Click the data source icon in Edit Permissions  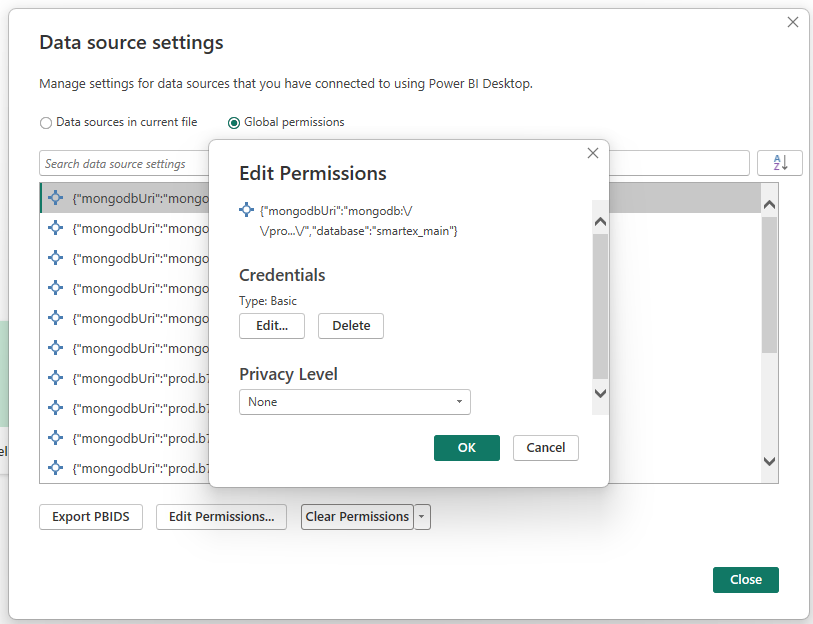coord(247,210)
